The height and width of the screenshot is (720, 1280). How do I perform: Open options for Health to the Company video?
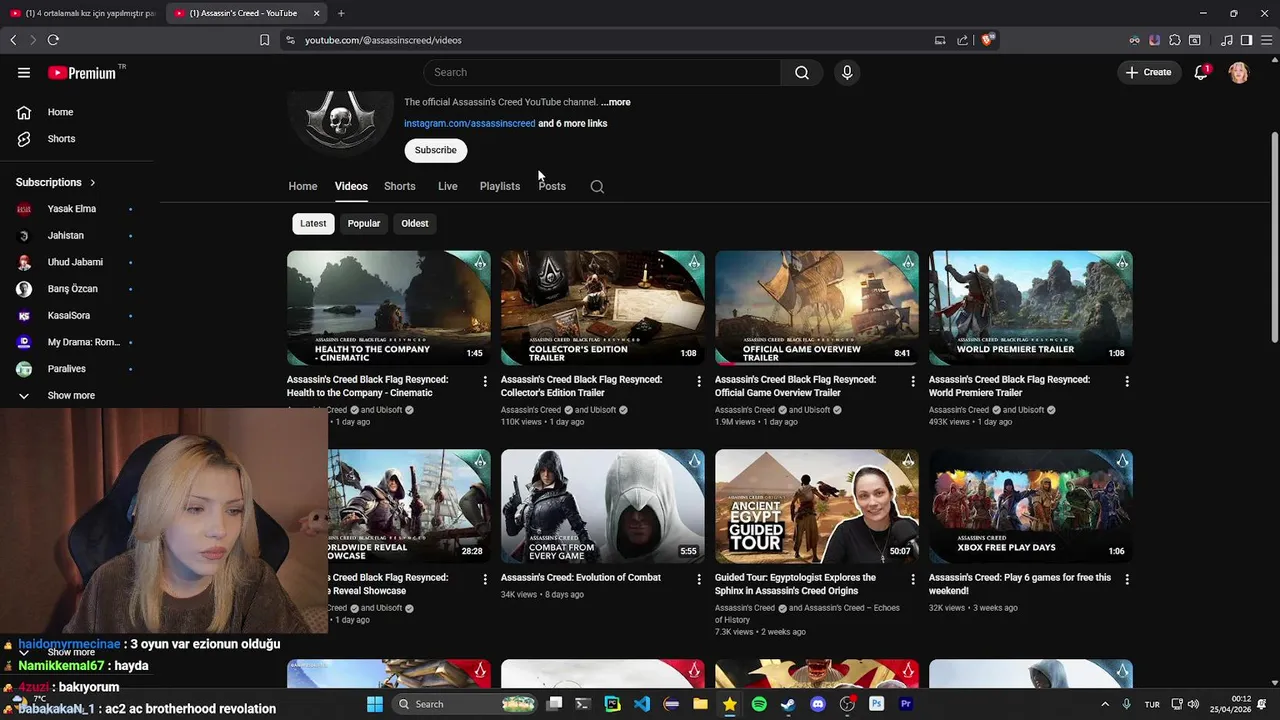(485, 381)
